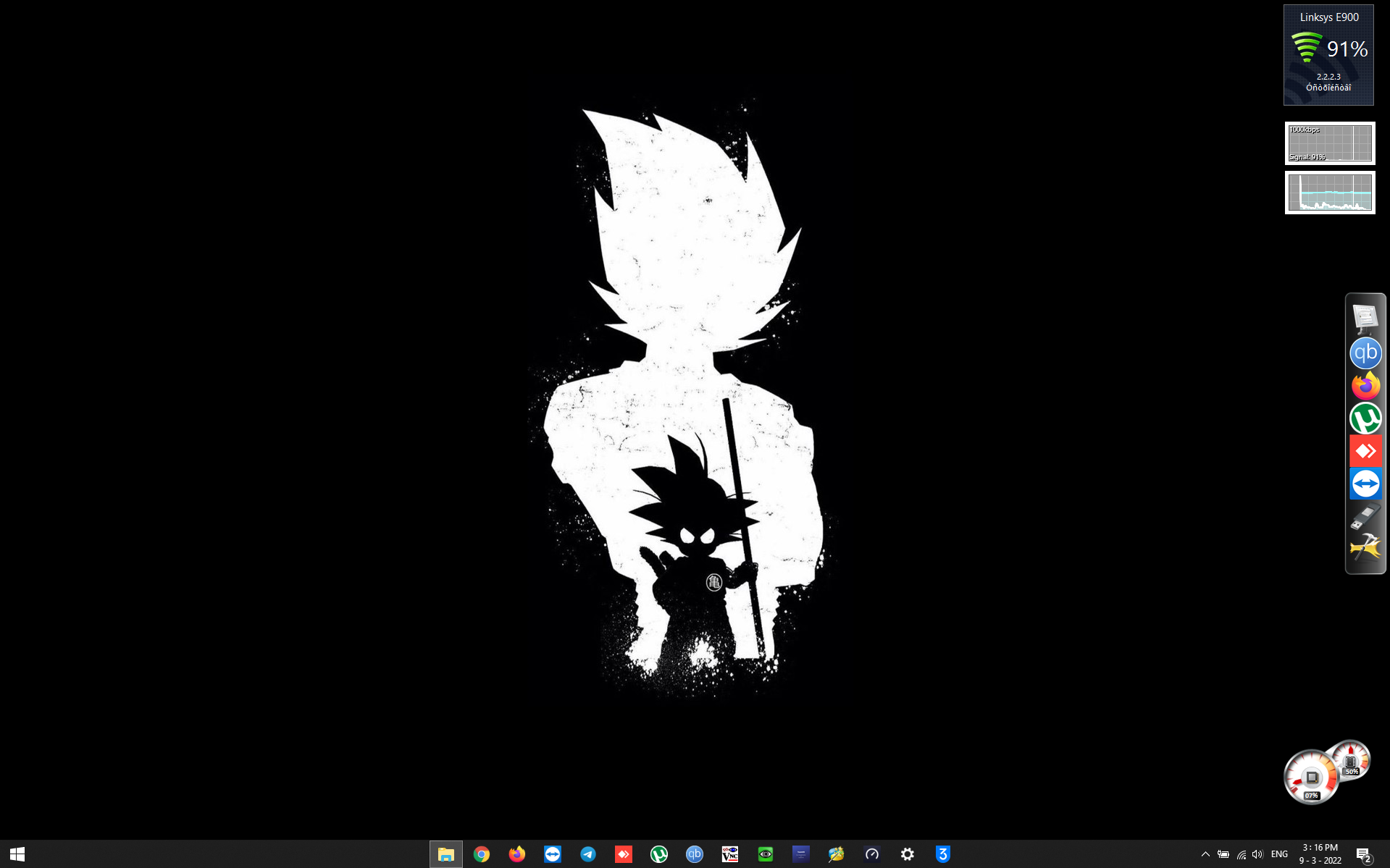
Task: Open the blue number 3 app on taskbar
Action: 943,854
